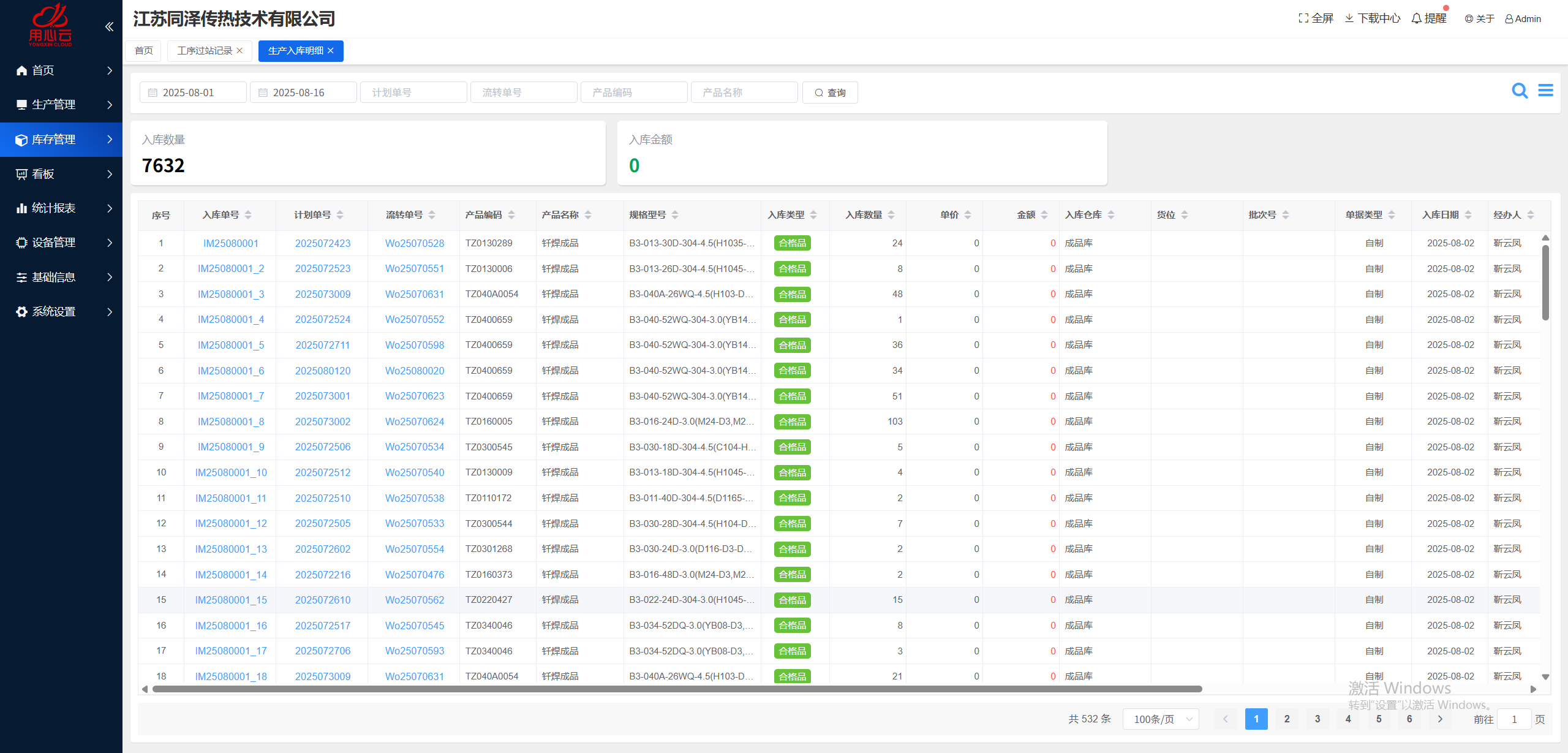Click the horizontal table scrollbar
Screen dimensions: 1568x753
[x=677, y=689]
